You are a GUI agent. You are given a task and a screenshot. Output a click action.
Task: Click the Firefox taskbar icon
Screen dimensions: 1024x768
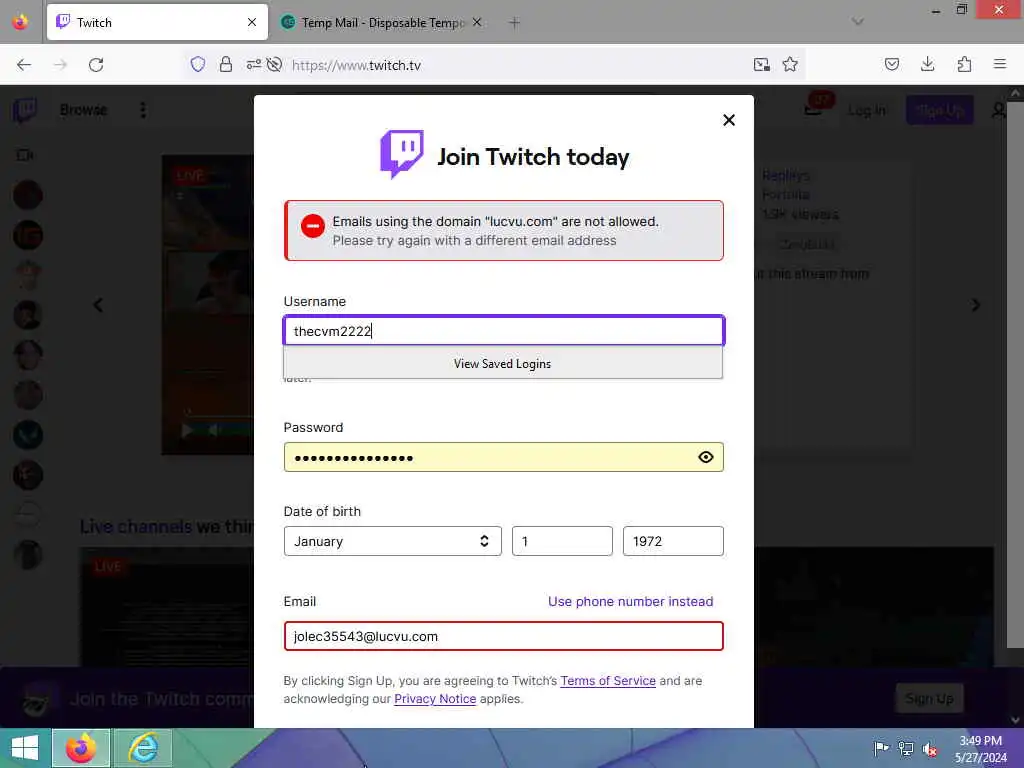[81, 748]
